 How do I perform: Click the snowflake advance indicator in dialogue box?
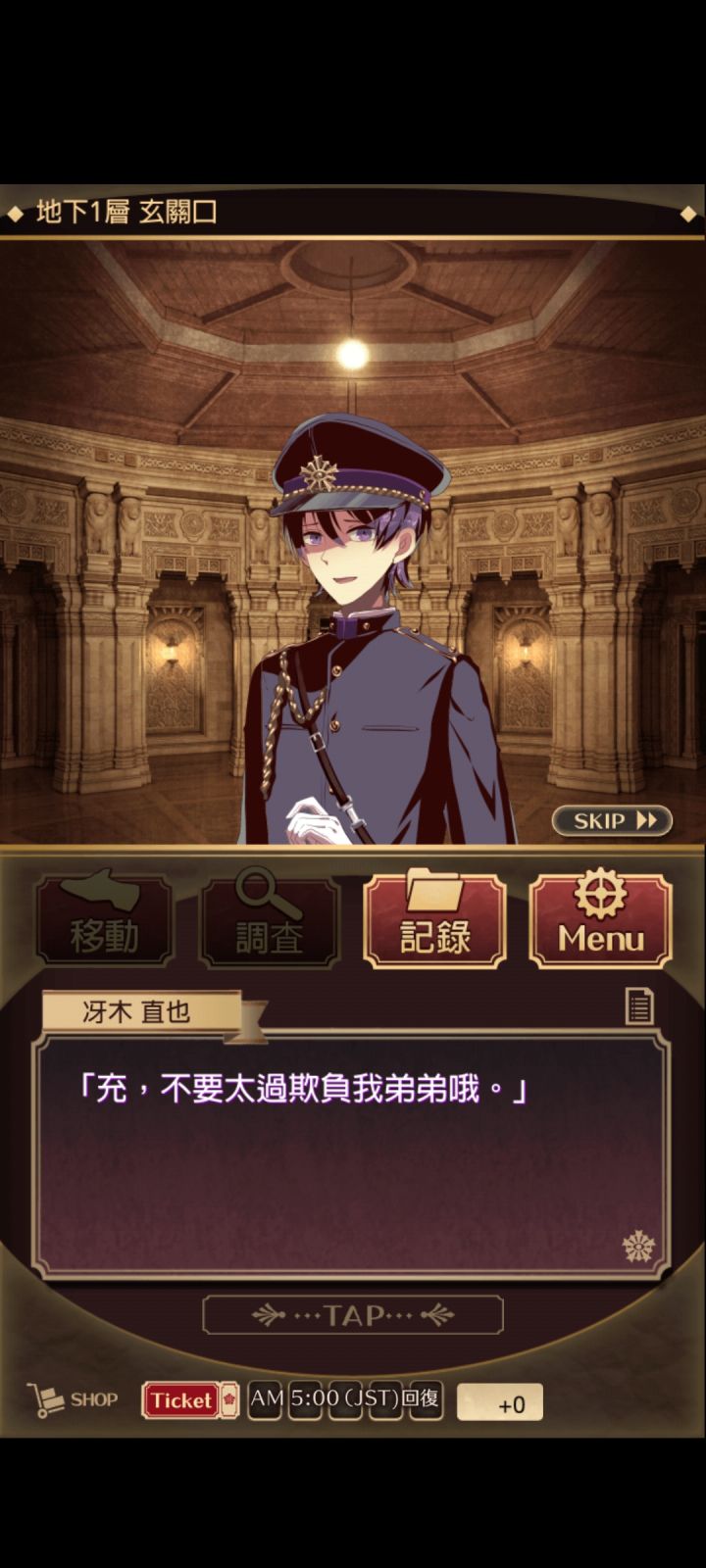(638, 1247)
